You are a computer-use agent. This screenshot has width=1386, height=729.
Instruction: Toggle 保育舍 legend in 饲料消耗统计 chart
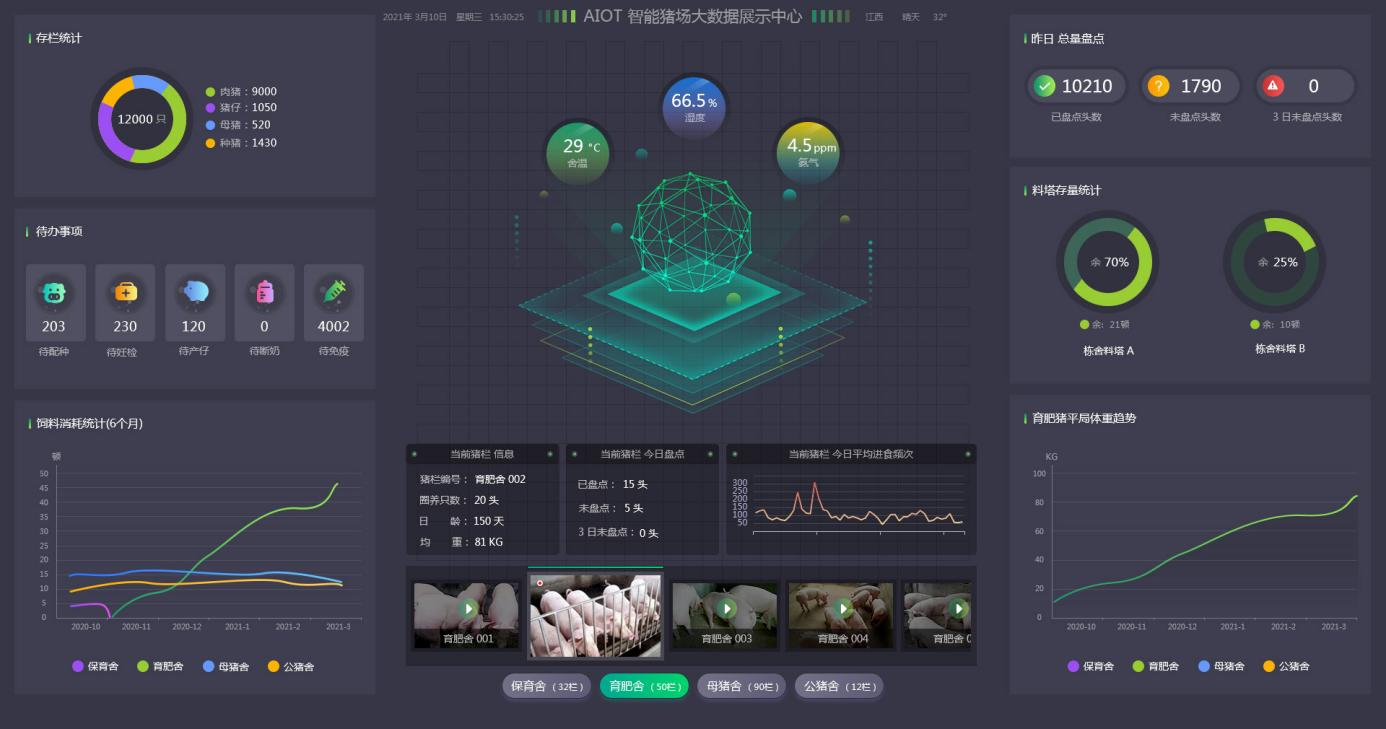point(95,666)
